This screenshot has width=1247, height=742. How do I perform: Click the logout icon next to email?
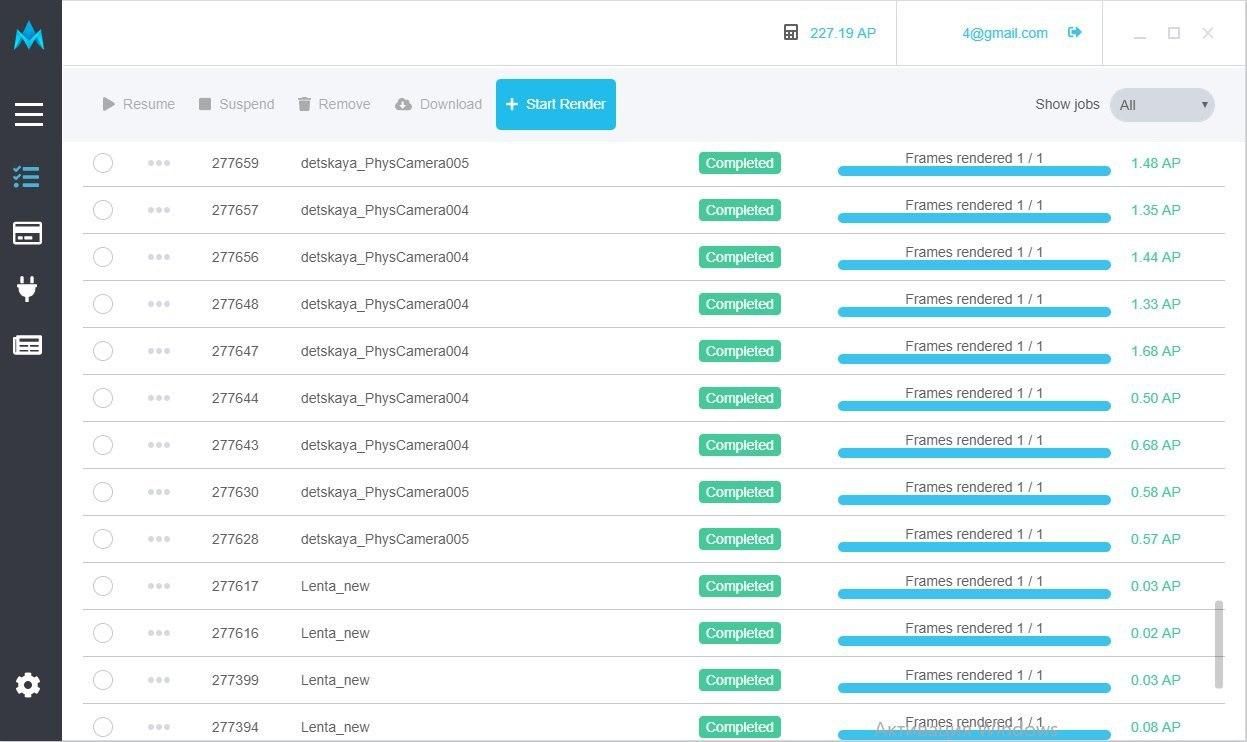tap(1075, 33)
